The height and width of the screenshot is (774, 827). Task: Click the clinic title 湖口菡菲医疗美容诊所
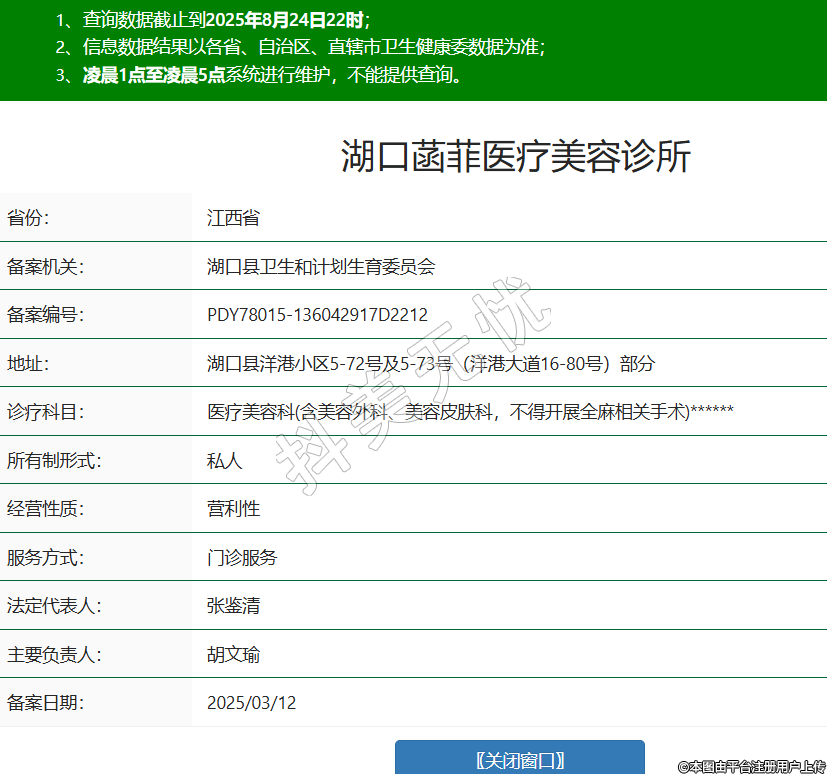(x=515, y=157)
